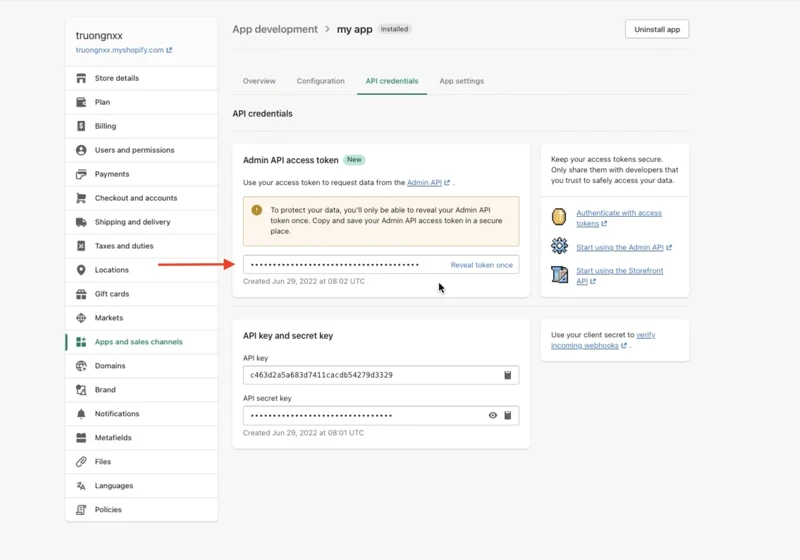Image resolution: width=800 pixels, height=560 pixels.
Task: Click the Gift cards icon
Action: pos(81,294)
